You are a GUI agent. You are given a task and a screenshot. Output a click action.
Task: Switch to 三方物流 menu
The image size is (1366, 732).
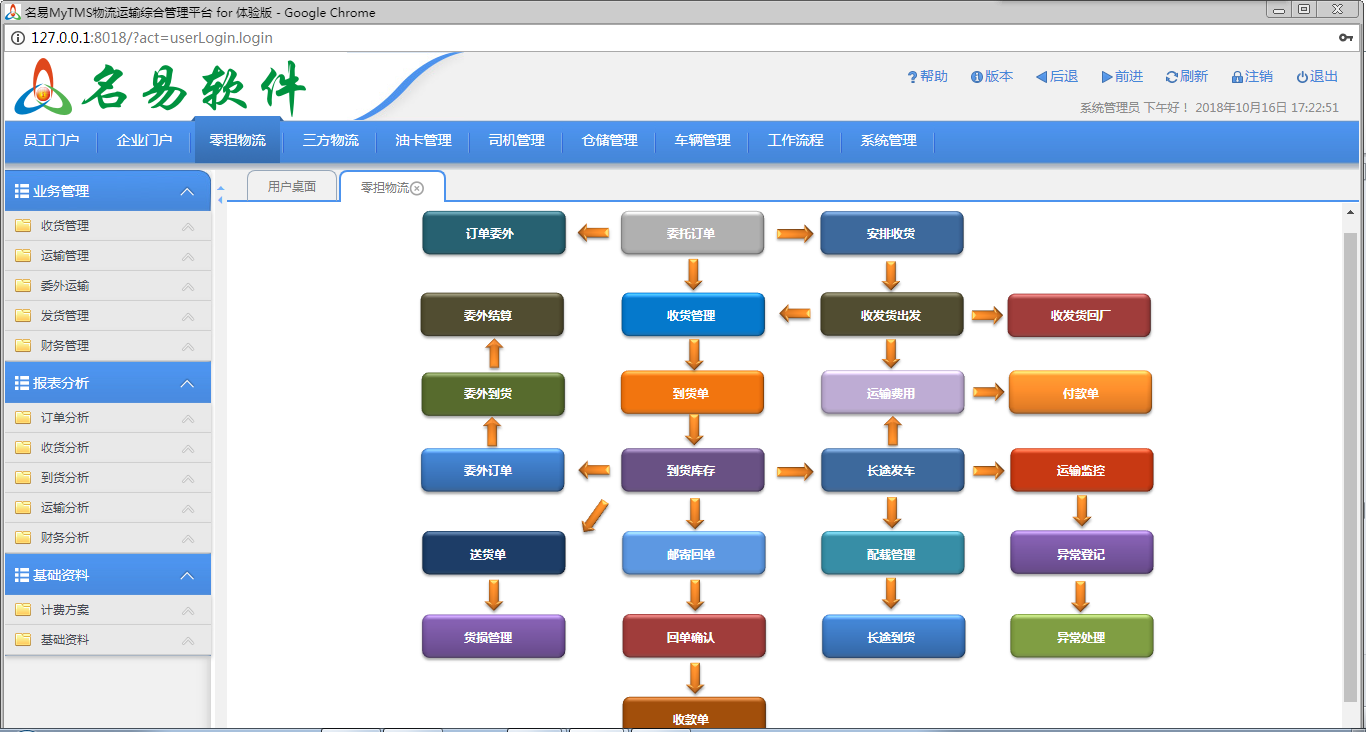point(330,141)
